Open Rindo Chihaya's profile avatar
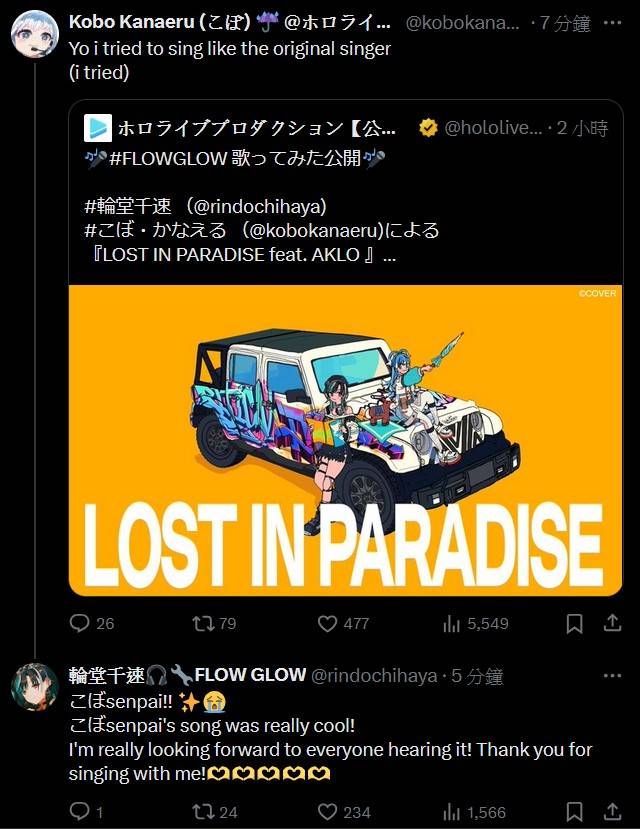640x829 pixels. point(35,687)
